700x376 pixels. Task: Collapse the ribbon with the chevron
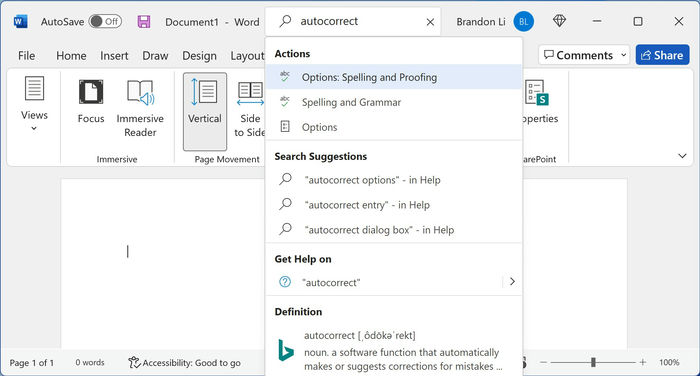[x=682, y=156]
